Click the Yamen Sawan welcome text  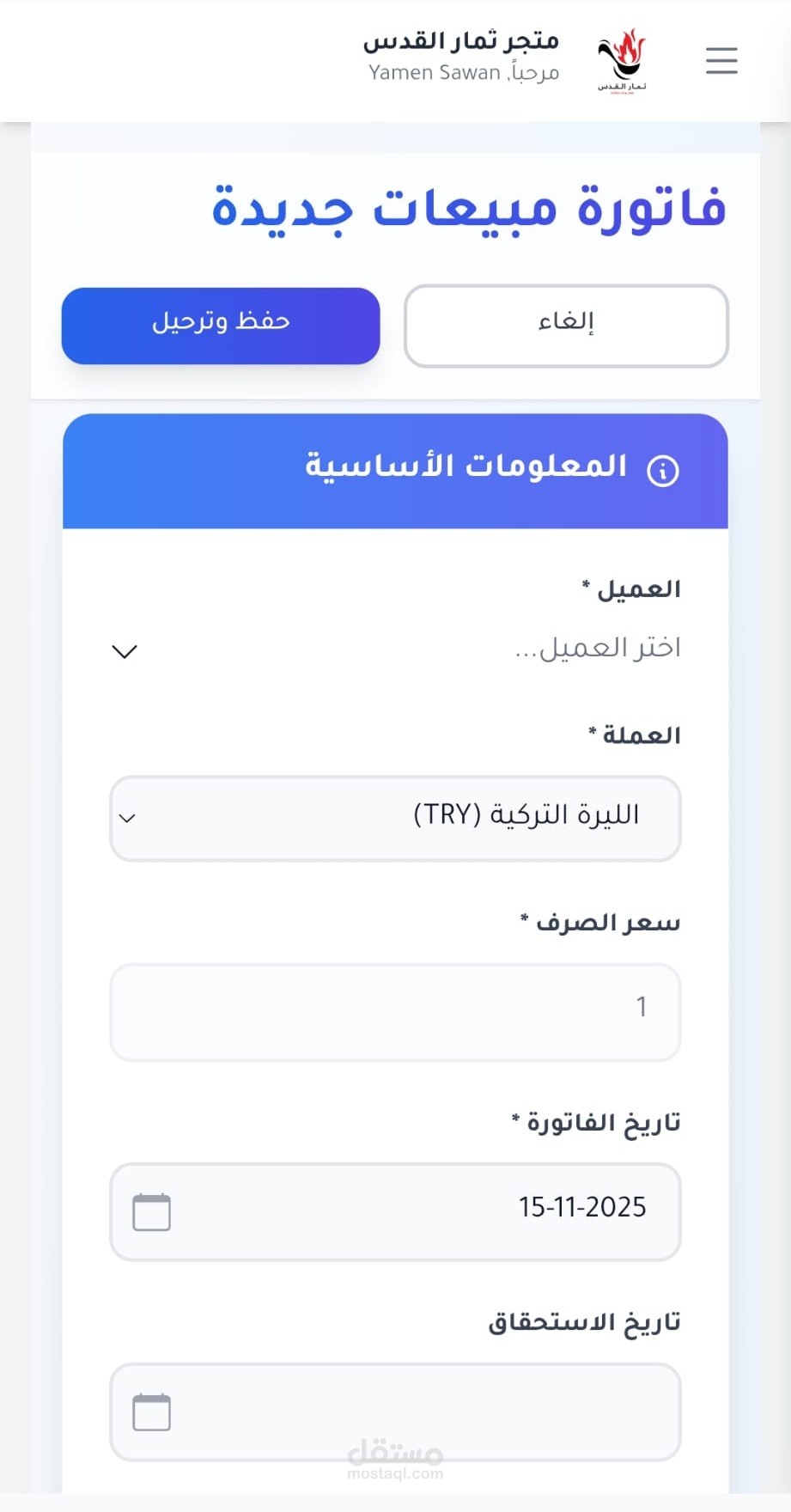pyautogui.click(x=464, y=74)
